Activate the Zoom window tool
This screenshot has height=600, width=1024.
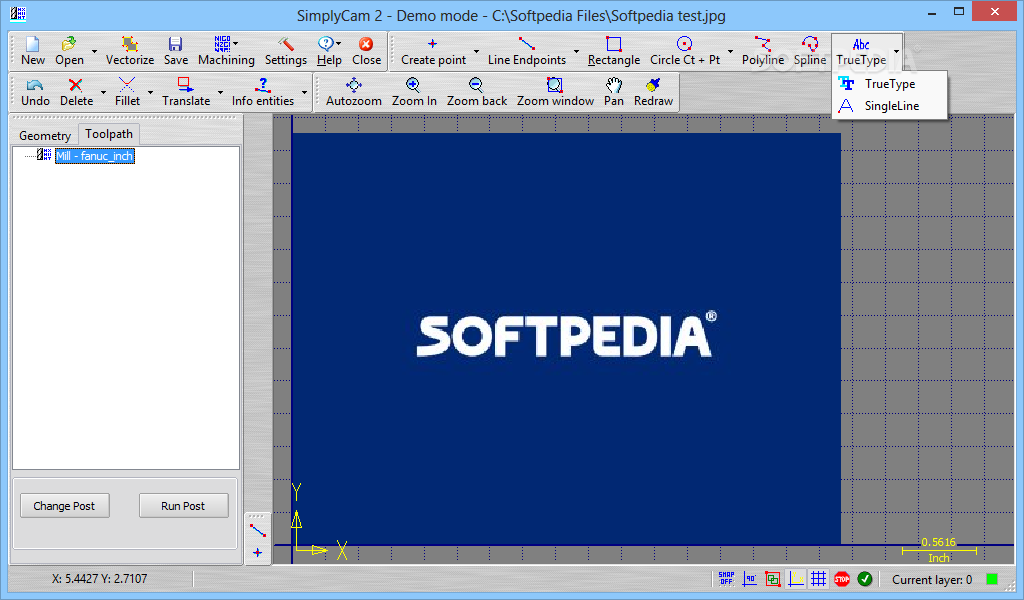pos(555,92)
